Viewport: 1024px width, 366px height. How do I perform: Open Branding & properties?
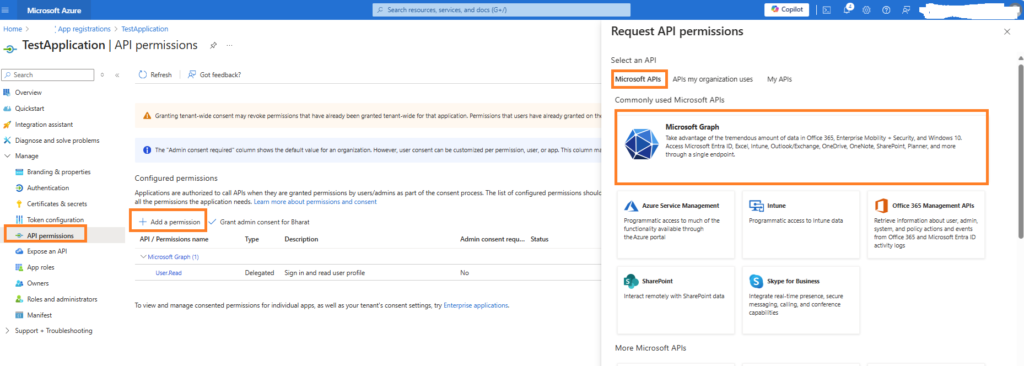pos(59,172)
